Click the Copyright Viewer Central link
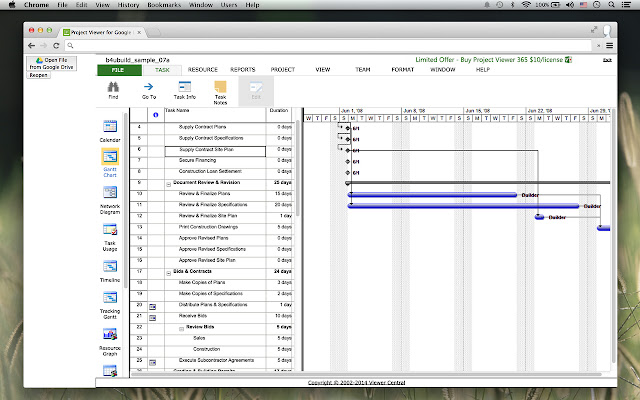640x400 pixels. click(x=356, y=382)
